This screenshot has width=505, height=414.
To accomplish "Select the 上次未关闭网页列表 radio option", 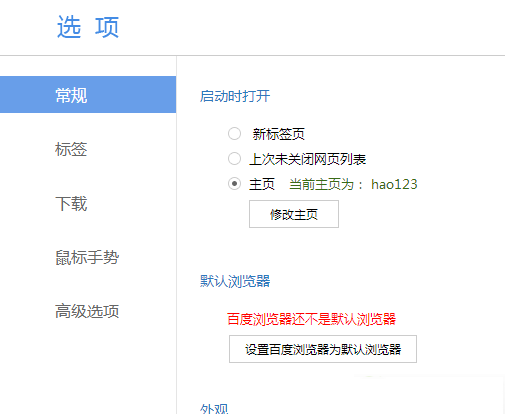I will (x=234, y=159).
